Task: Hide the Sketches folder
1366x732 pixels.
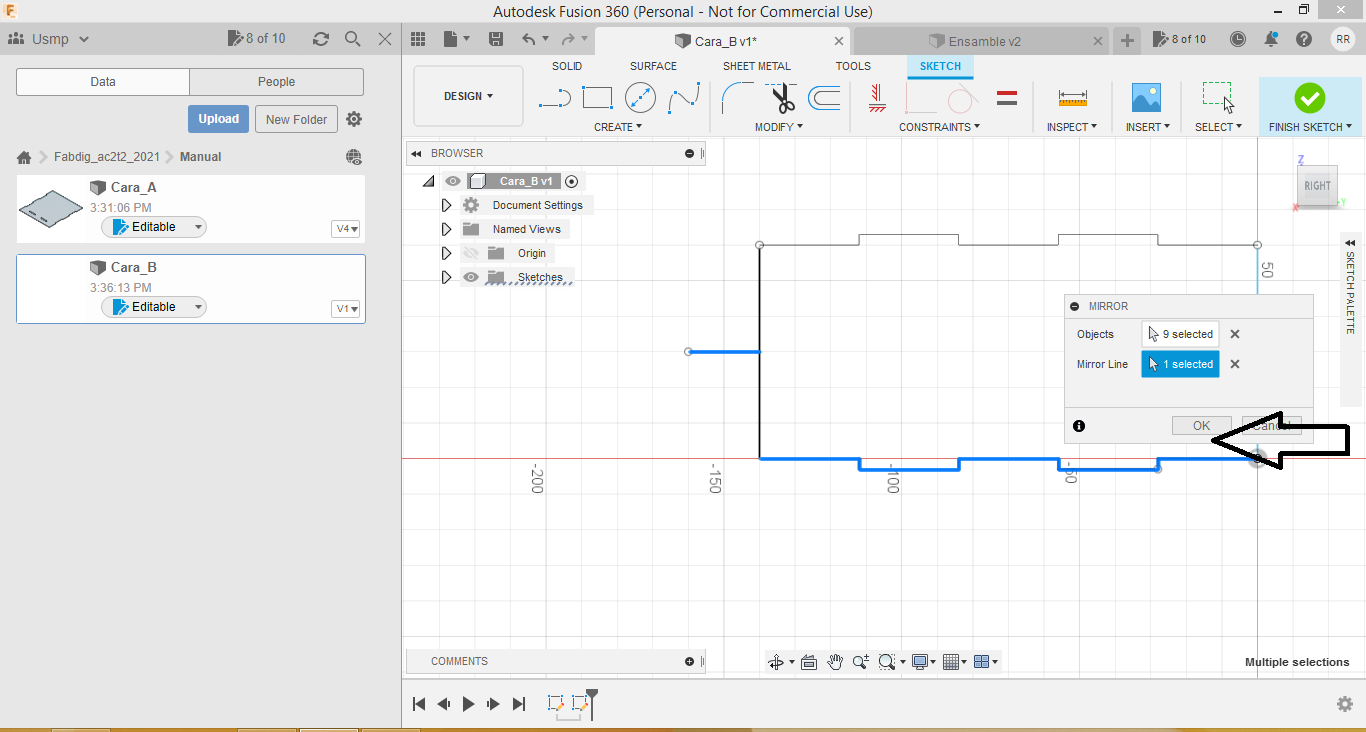Action: coord(471,277)
